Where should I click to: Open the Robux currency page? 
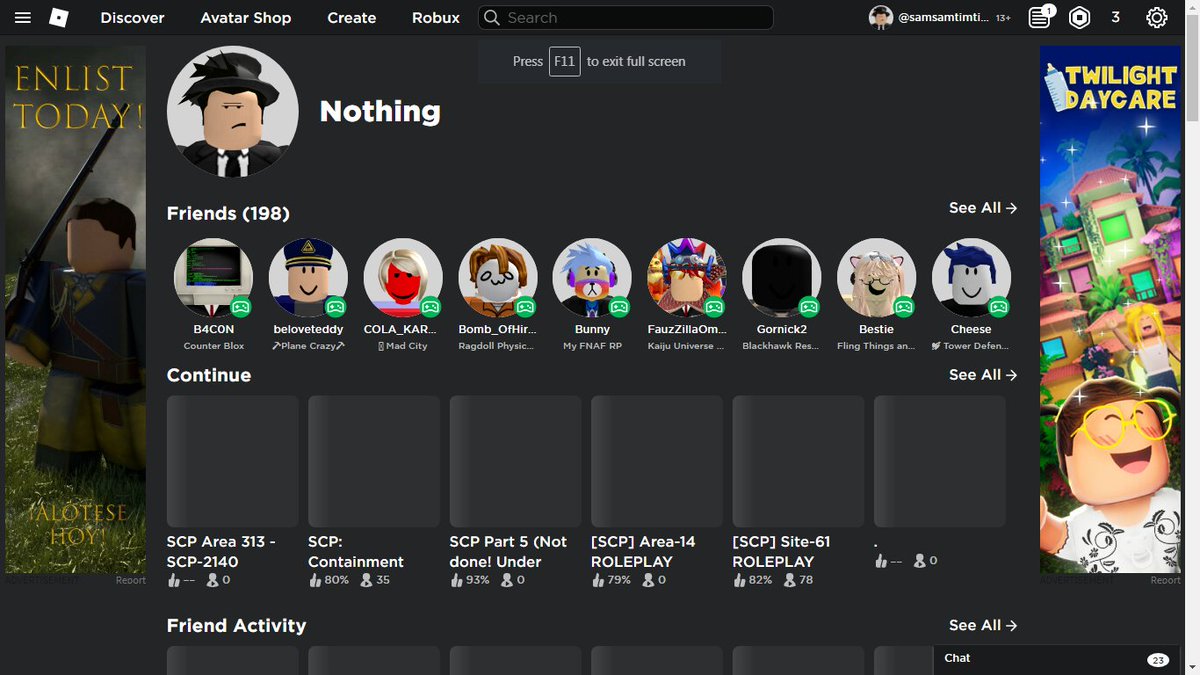pos(435,17)
